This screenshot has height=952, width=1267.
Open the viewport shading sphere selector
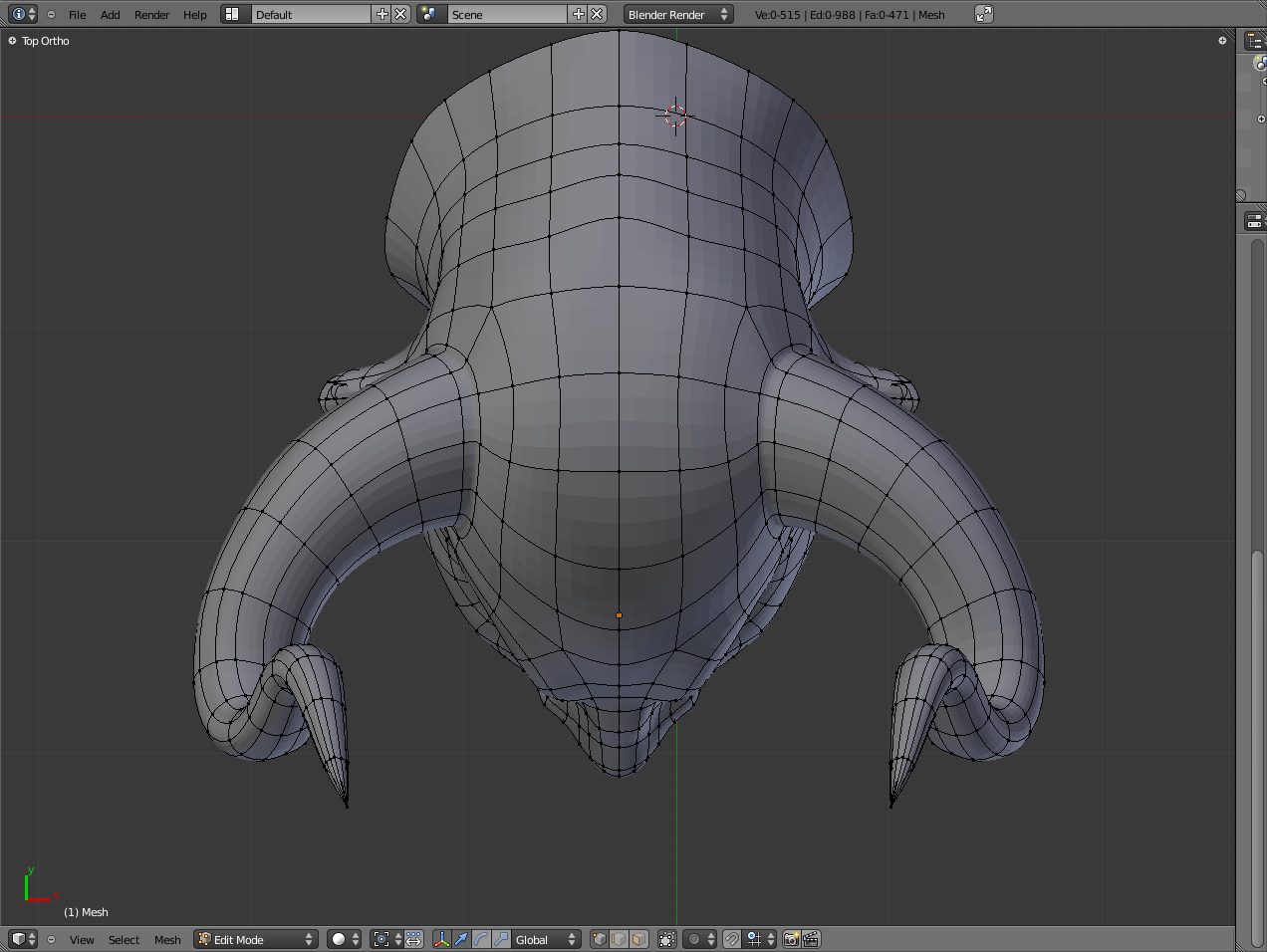[x=344, y=939]
